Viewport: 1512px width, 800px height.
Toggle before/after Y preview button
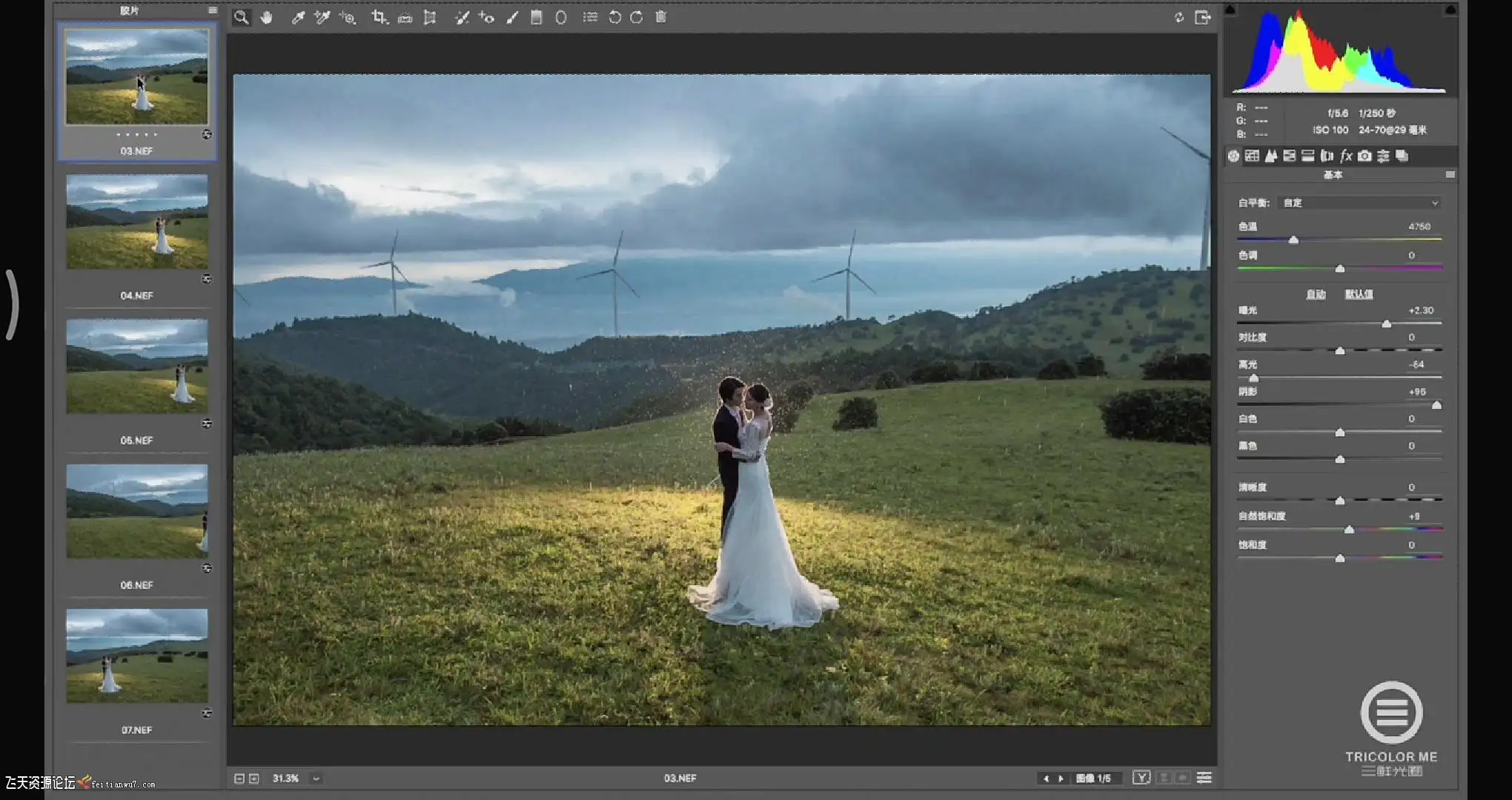click(x=1141, y=778)
